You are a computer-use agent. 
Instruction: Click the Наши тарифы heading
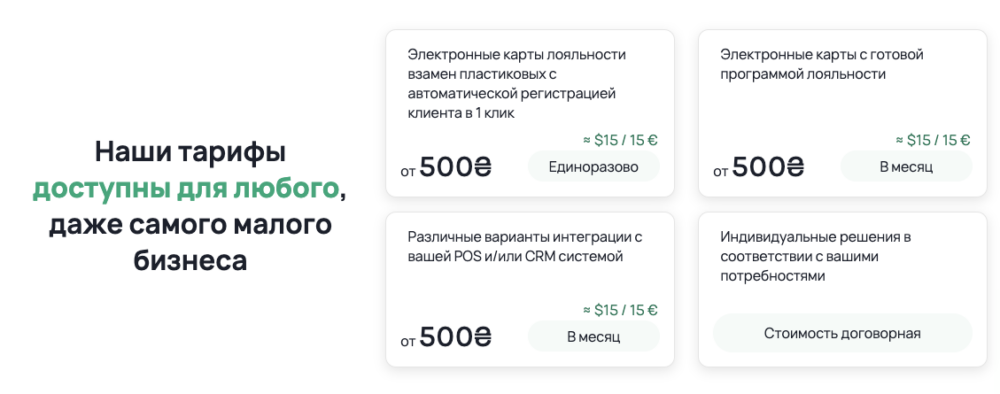coord(190,152)
